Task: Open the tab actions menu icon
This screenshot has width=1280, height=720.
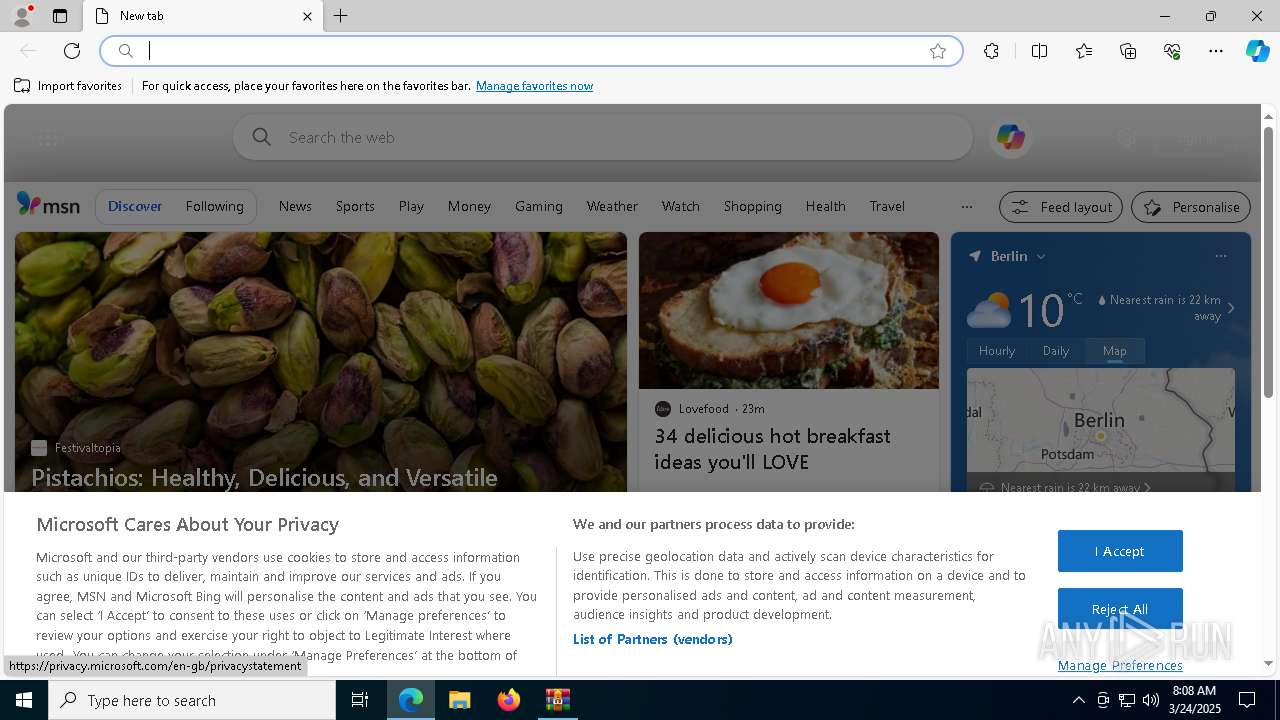Action: click(60, 16)
